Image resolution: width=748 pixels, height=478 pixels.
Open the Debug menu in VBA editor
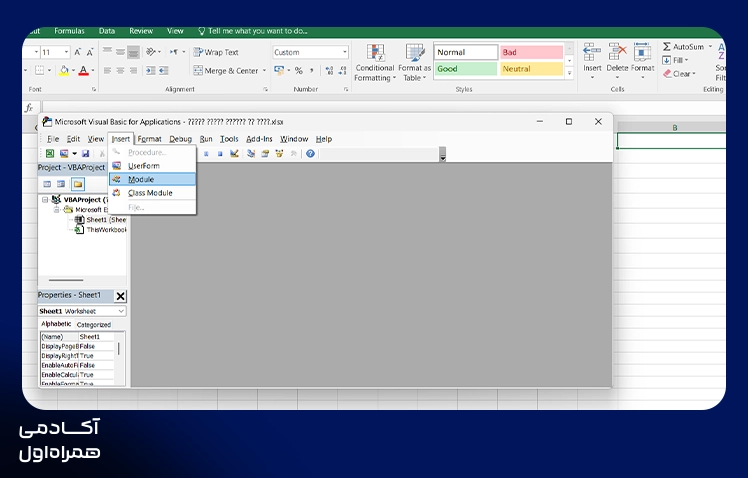[180, 139]
